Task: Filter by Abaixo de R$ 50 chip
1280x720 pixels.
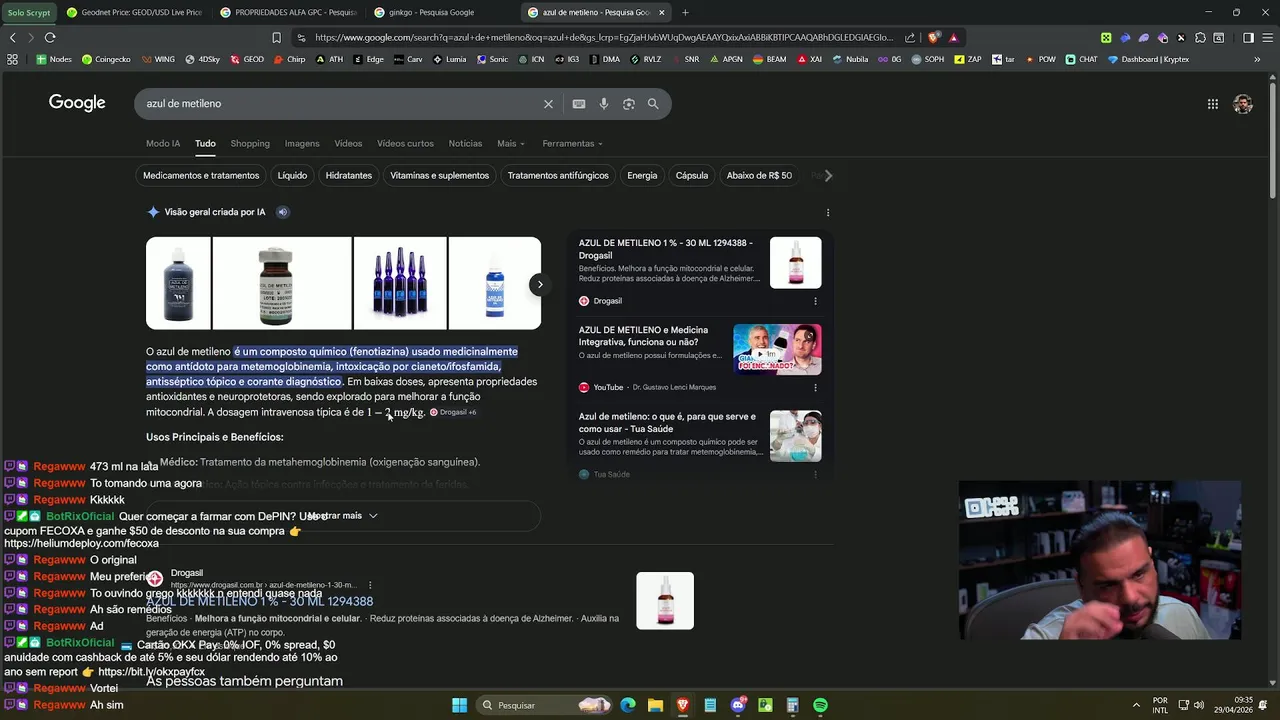Action: click(x=759, y=175)
